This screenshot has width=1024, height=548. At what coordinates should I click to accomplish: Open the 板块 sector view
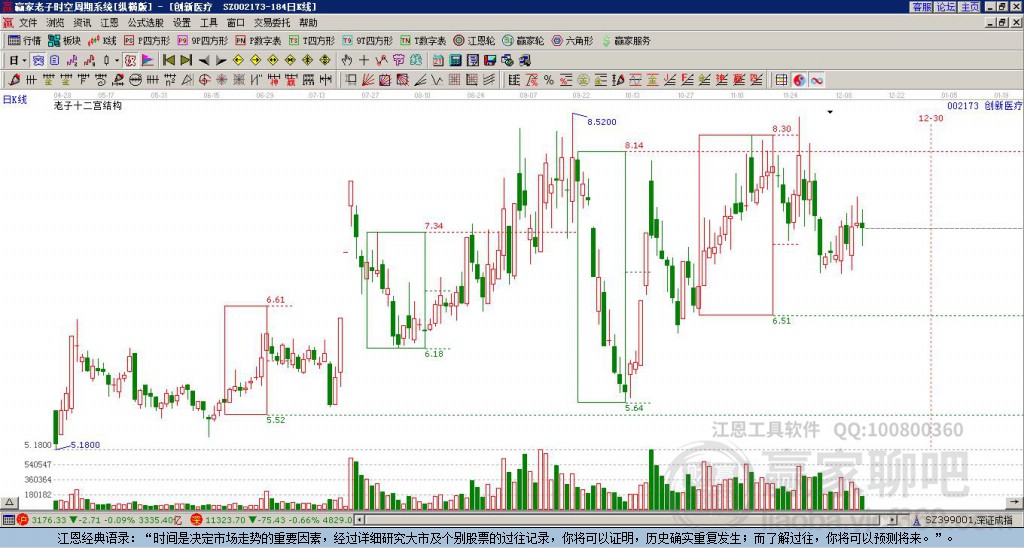(65, 40)
